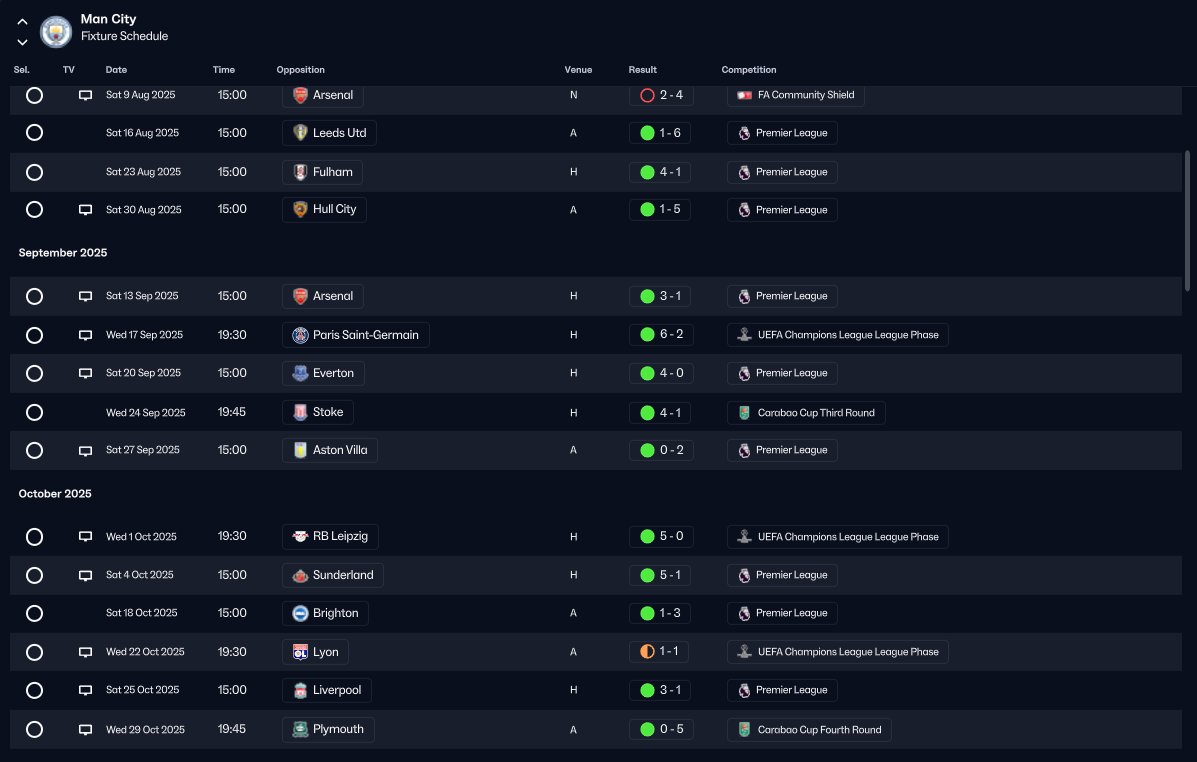This screenshot has height=762, width=1197.
Task: Sort fixtures by Competition column header
Action: pos(749,69)
